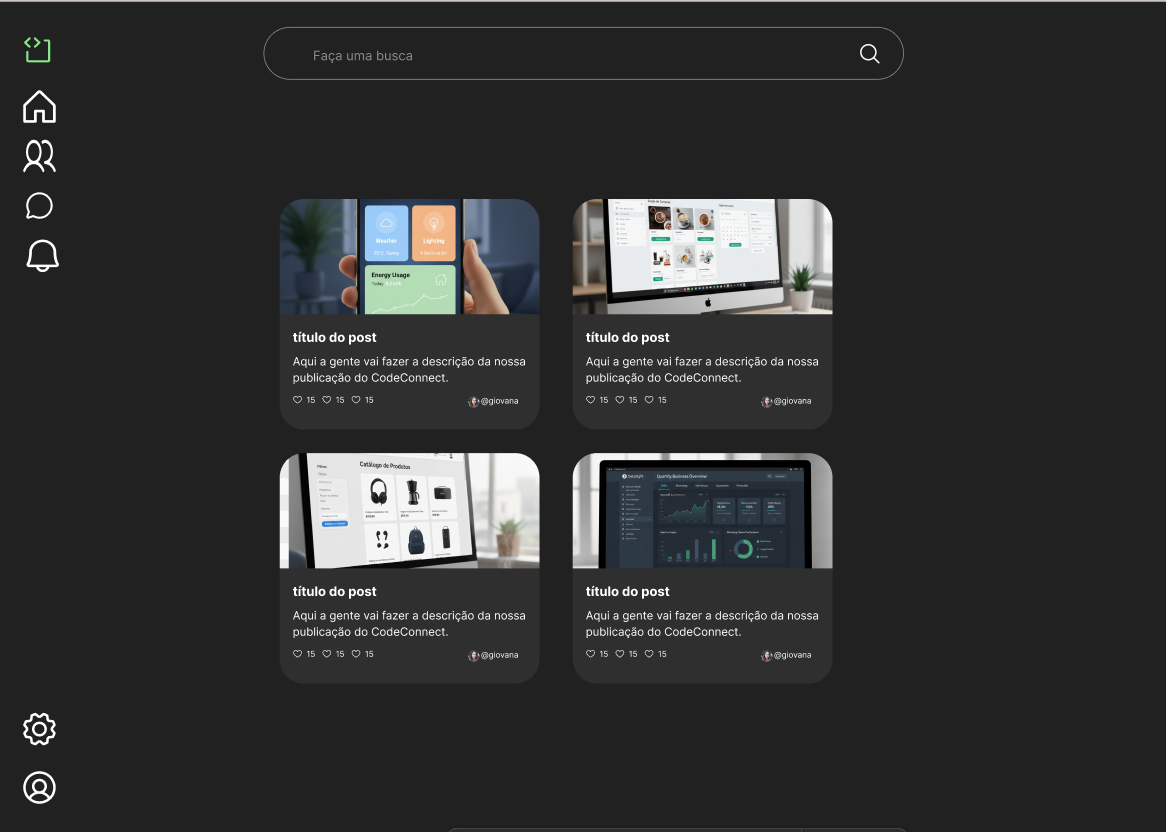The image size is (1166, 832).
Task: Select description text in dark dashboard card
Action: click(702, 624)
